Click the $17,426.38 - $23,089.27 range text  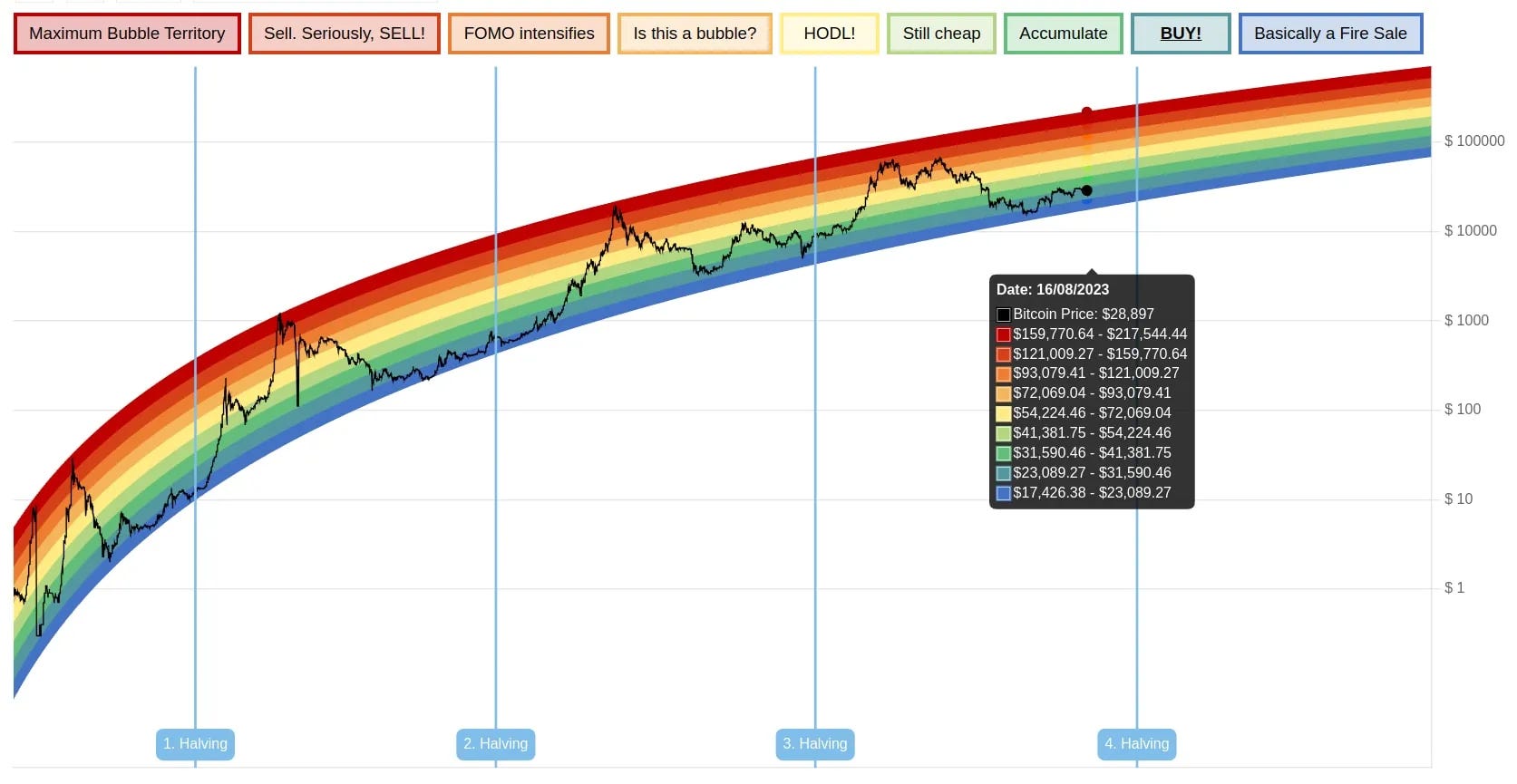(x=1092, y=493)
